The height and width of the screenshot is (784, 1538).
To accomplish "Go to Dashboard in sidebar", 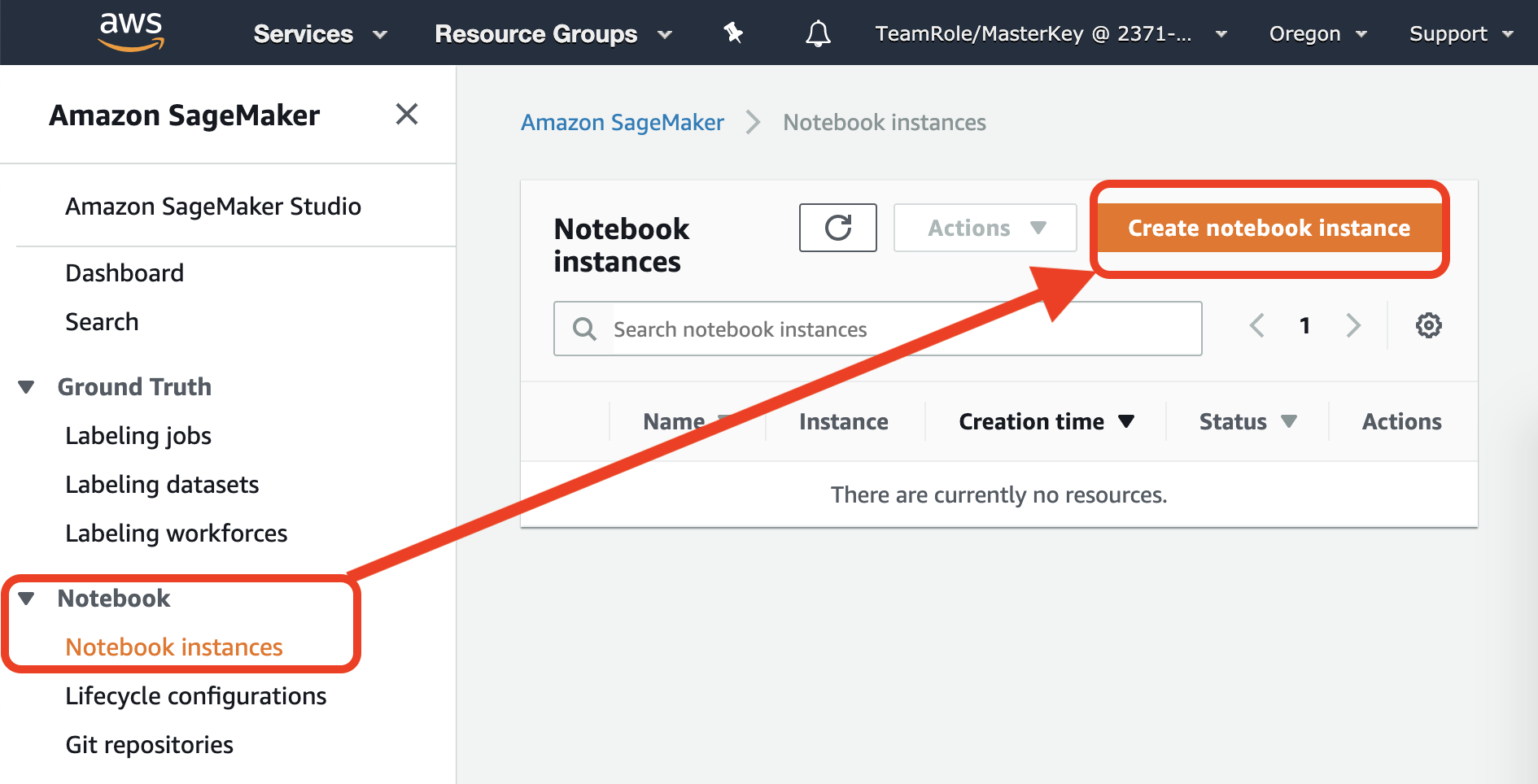I will 125,273.
